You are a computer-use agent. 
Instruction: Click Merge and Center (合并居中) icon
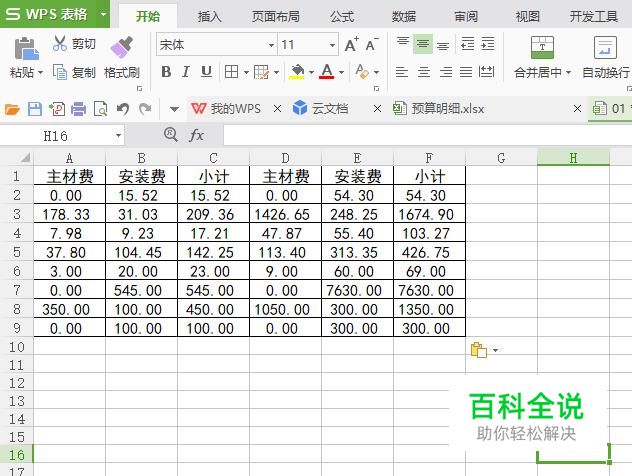coord(542,47)
